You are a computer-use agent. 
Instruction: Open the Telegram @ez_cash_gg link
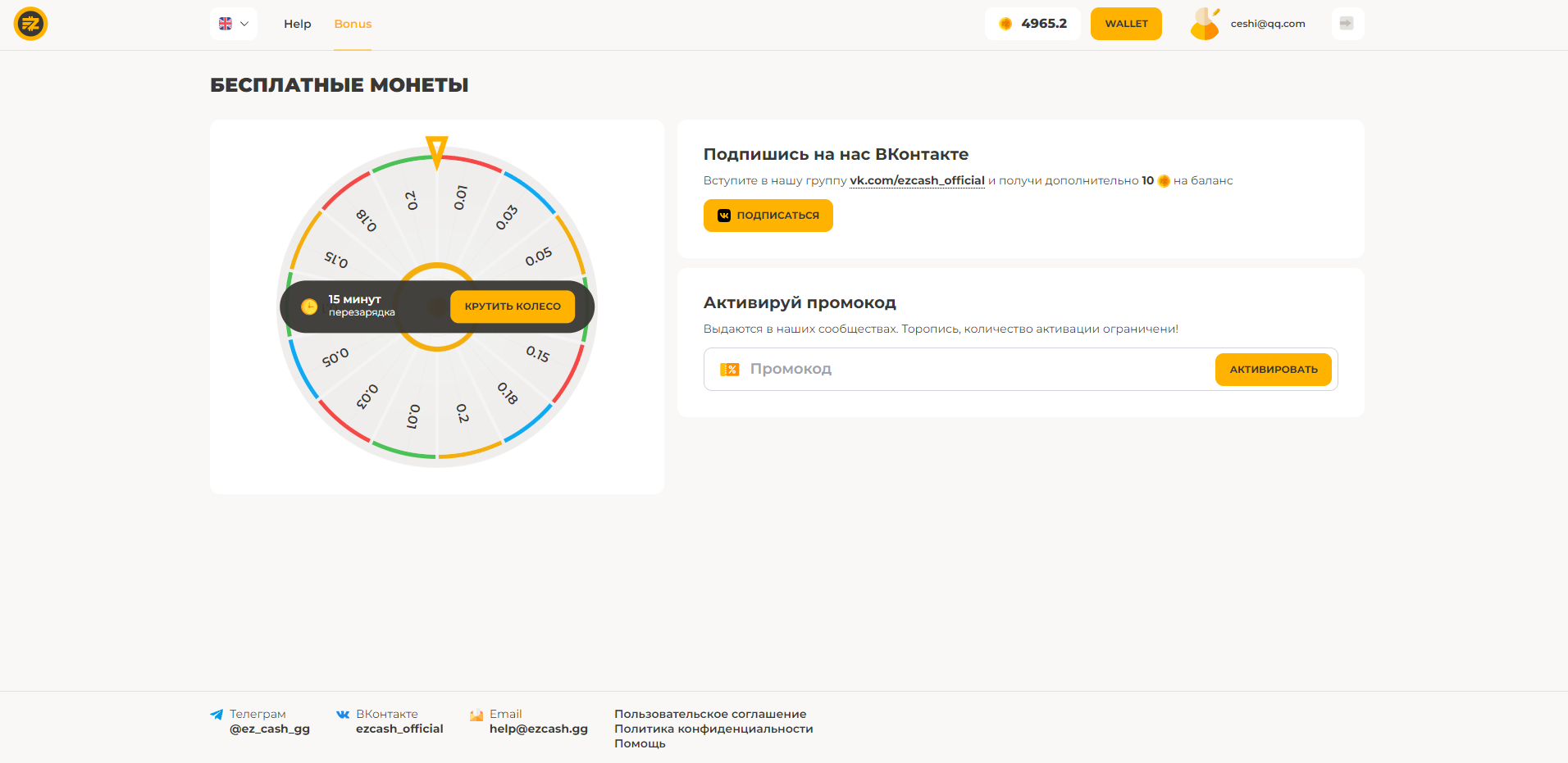coord(269,729)
